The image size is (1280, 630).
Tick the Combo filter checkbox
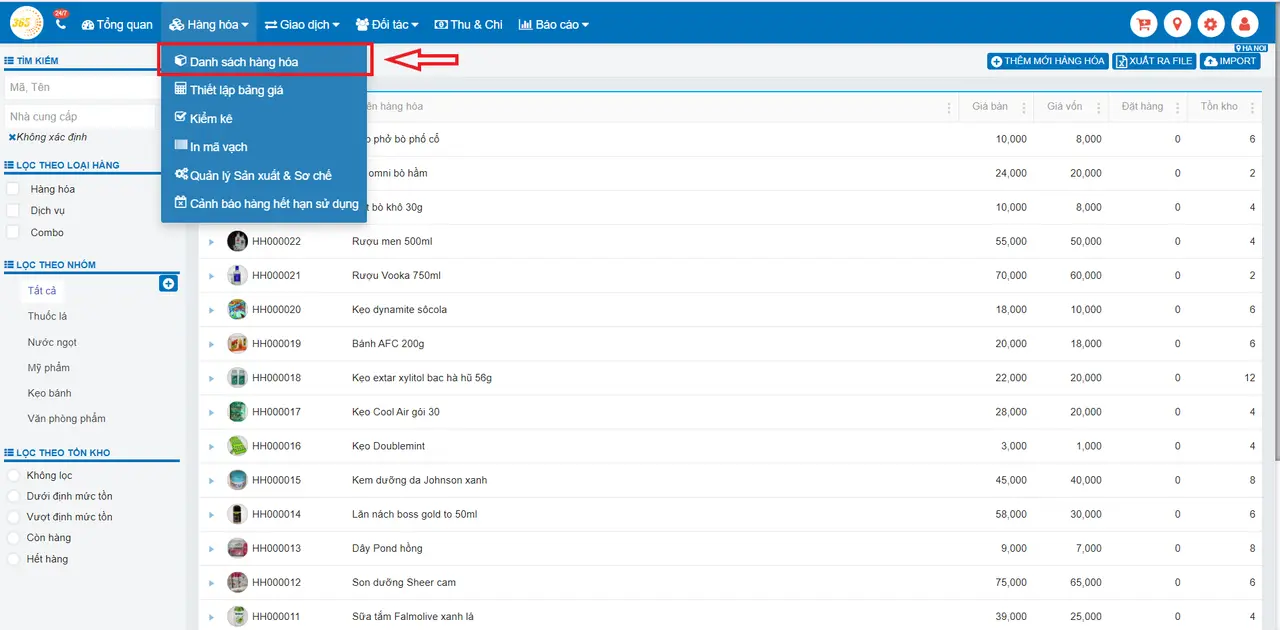pos(13,232)
